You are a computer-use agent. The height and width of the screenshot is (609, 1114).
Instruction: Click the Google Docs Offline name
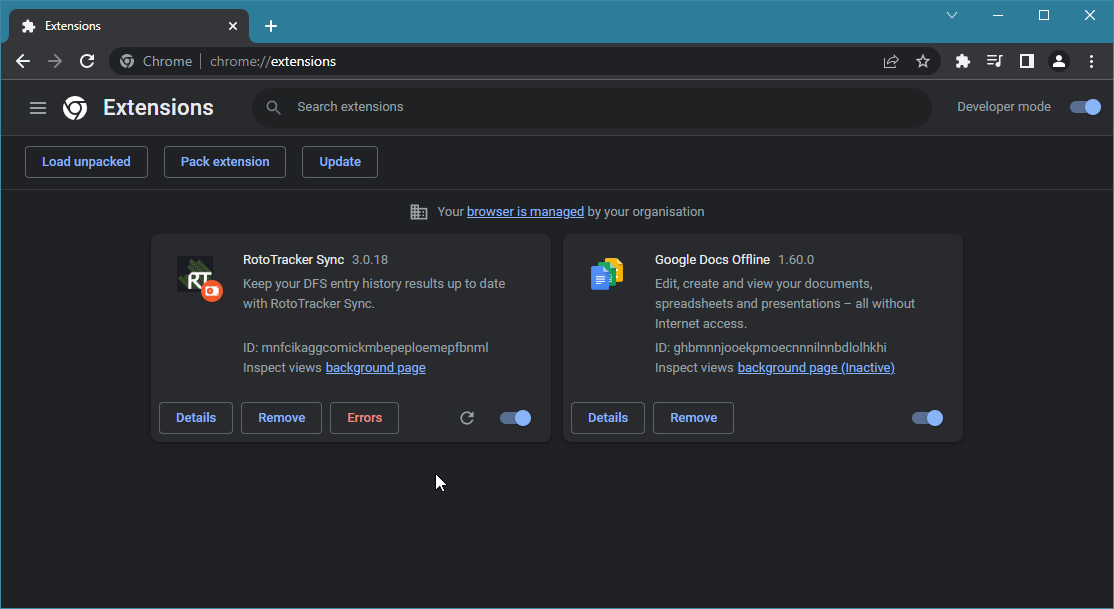tap(712, 260)
